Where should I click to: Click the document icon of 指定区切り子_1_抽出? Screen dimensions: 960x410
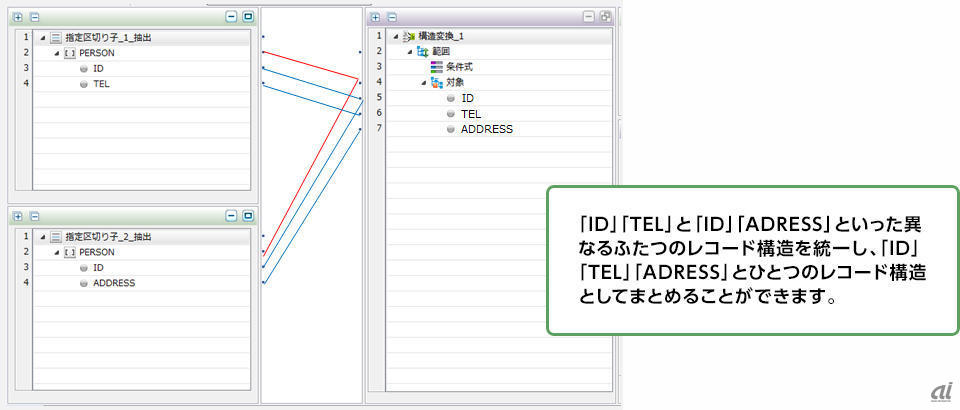click(56, 38)
